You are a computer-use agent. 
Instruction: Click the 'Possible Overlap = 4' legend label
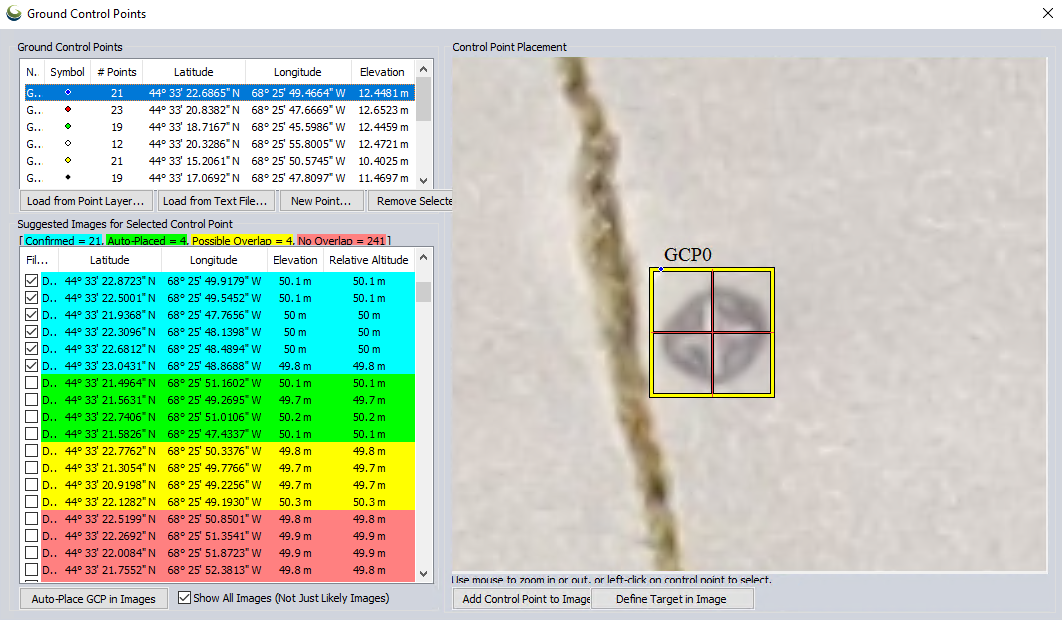point(242,241)
